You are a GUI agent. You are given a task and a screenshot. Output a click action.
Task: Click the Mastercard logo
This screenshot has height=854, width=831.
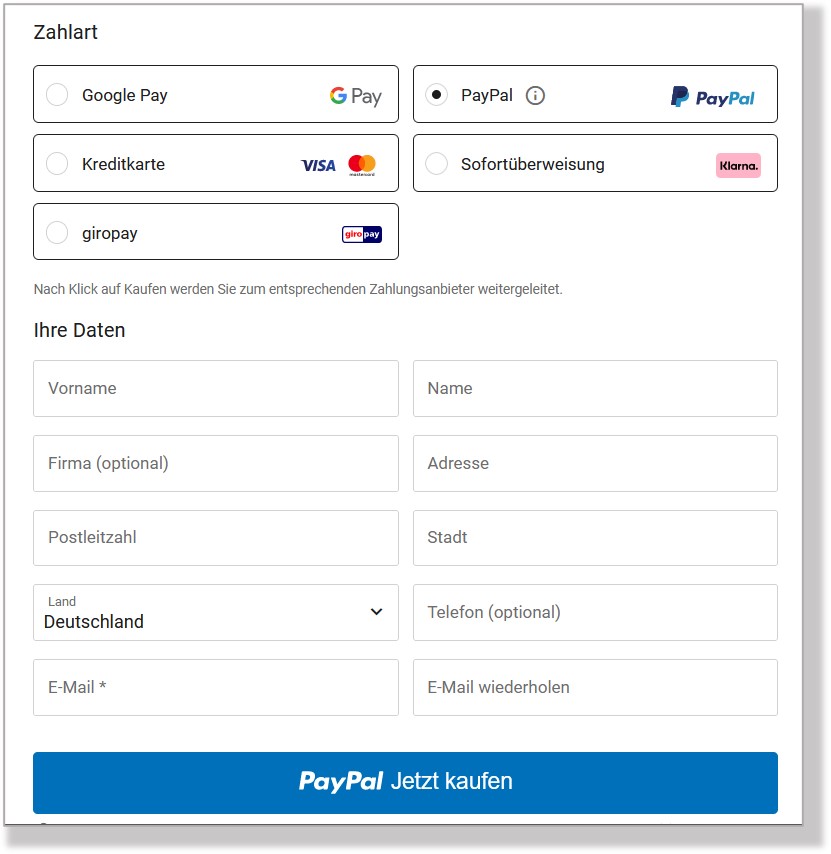(362, 165)
